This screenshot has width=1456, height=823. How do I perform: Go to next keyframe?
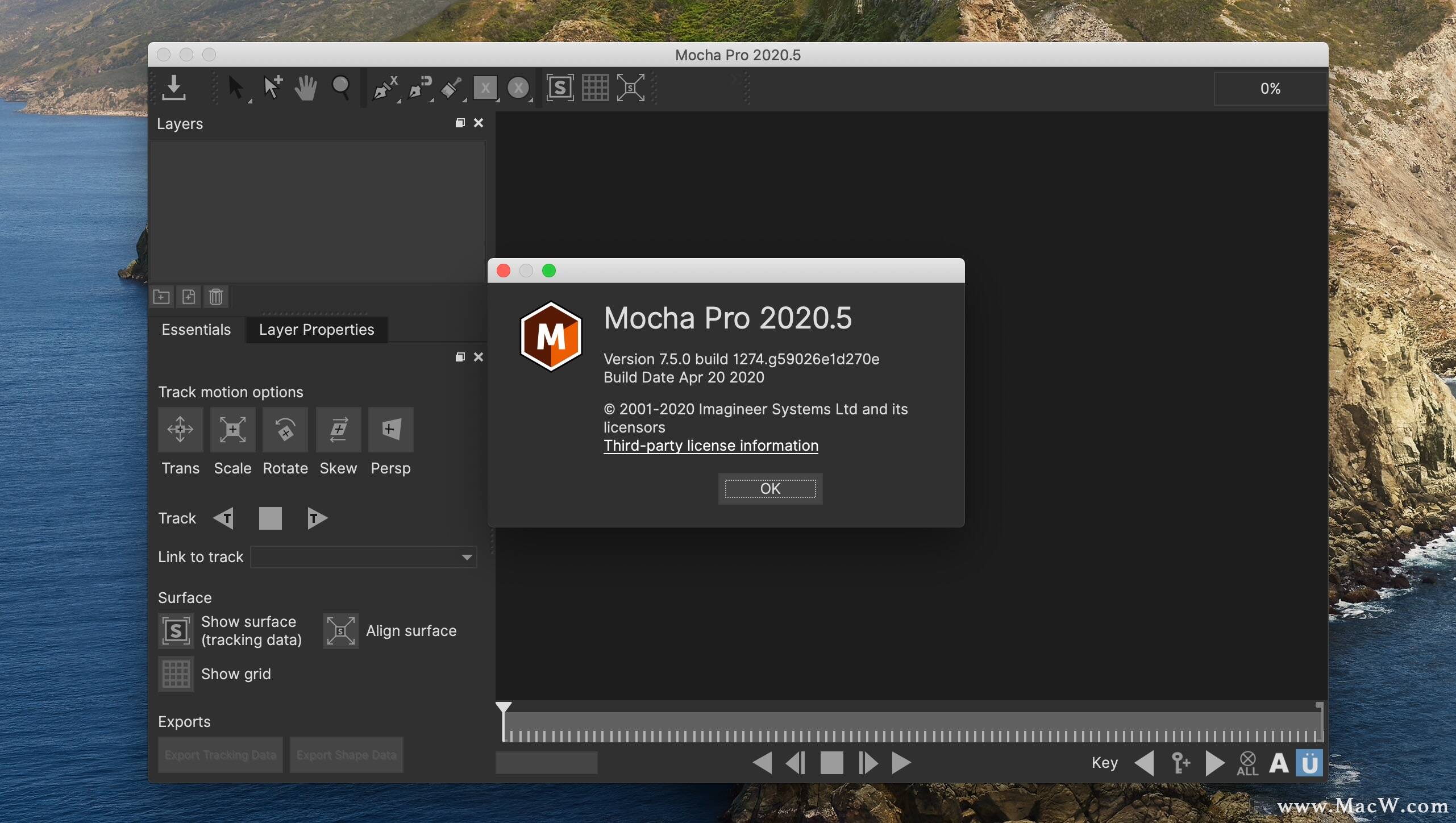1214,763
